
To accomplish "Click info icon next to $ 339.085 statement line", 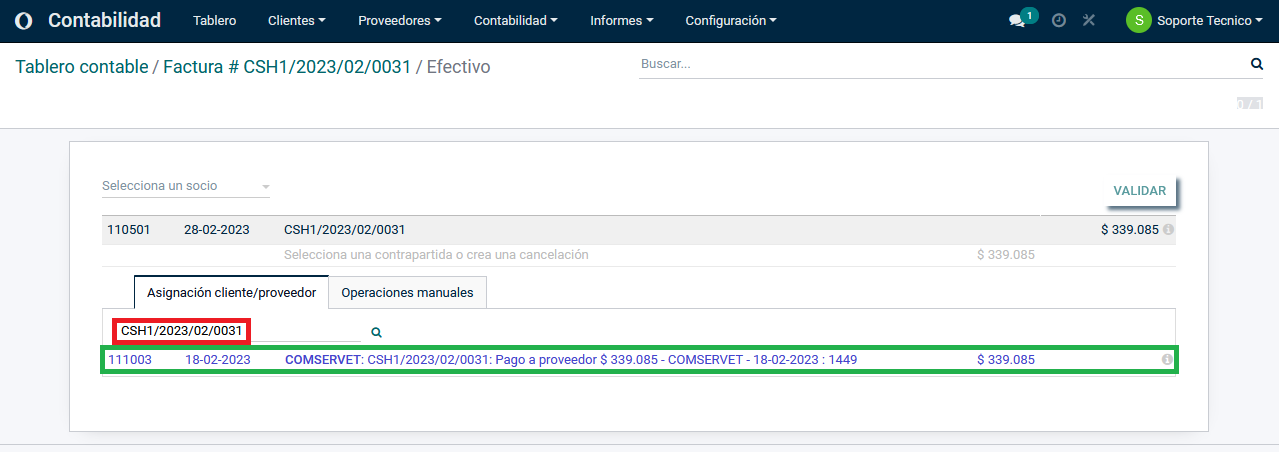I will pos(1169,230).
